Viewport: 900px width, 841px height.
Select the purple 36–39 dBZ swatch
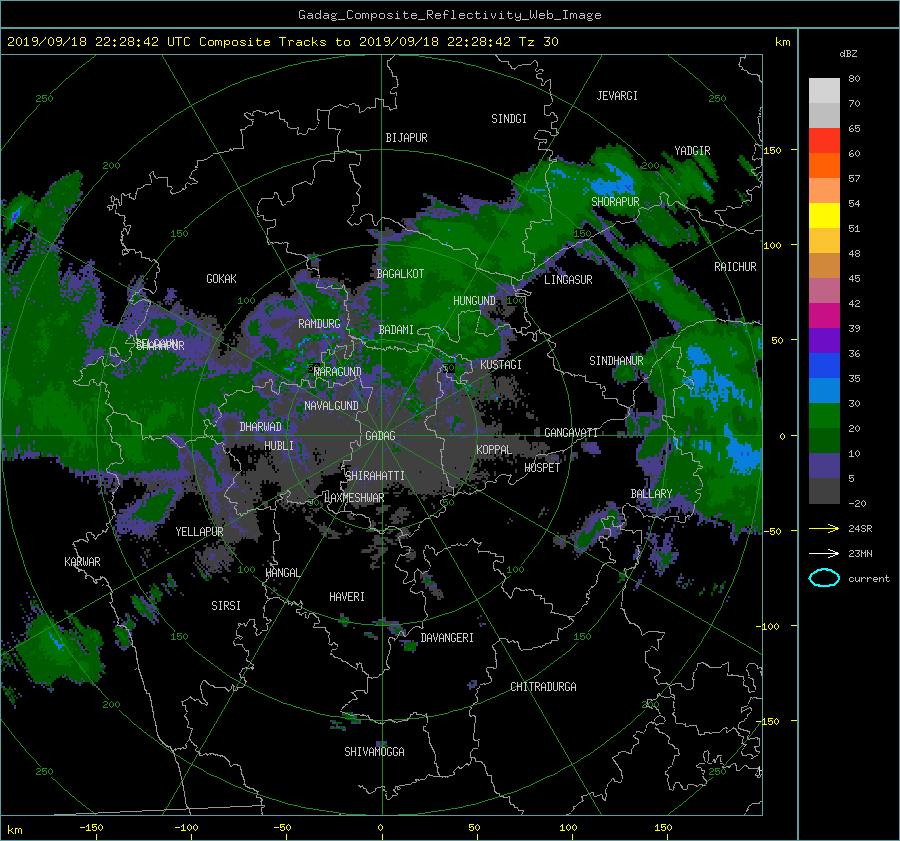point(824,341)
